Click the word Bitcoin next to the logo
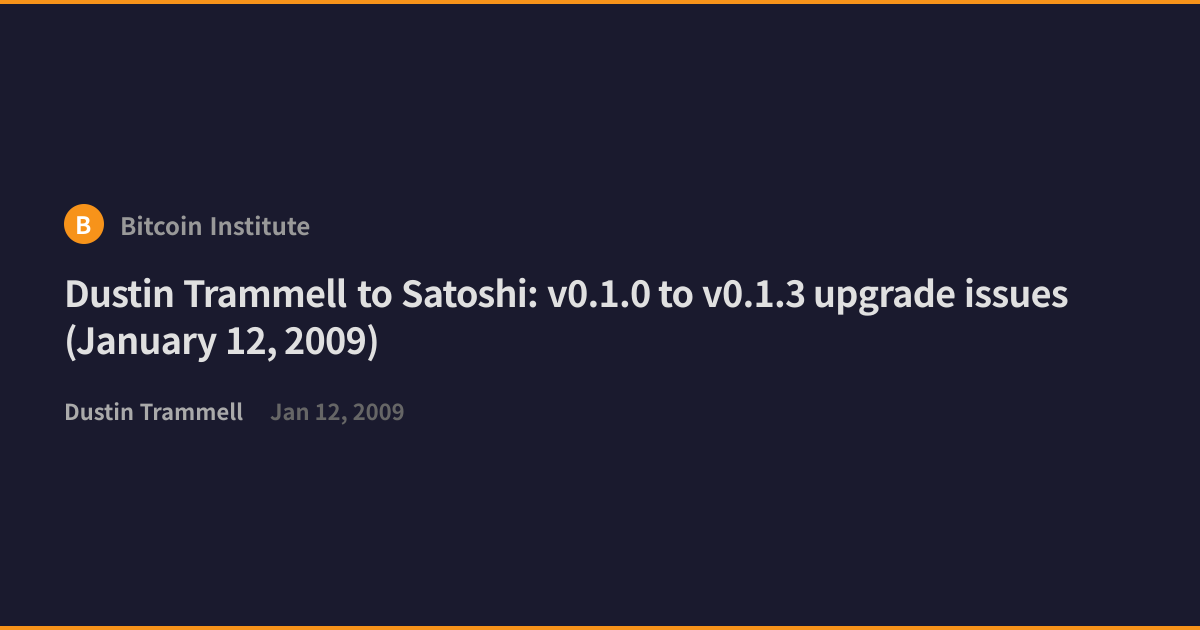Viewport: 1200px width, 630px height. coord(156,226)
